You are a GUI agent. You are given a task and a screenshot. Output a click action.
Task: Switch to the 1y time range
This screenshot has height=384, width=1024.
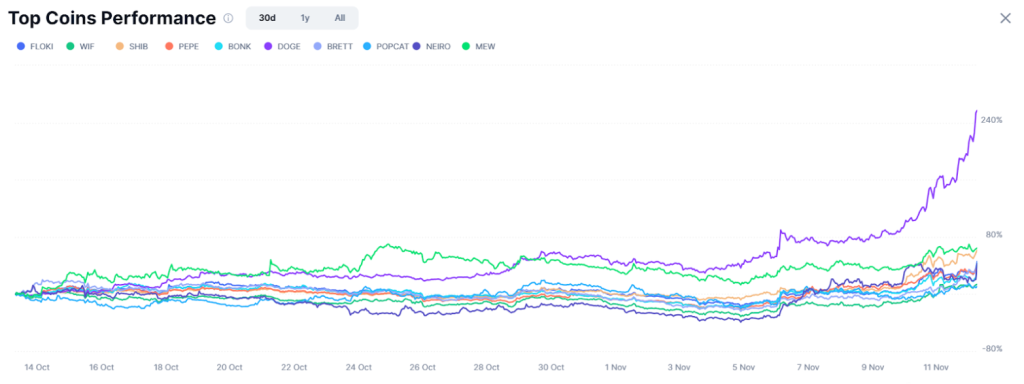(305, 18)
